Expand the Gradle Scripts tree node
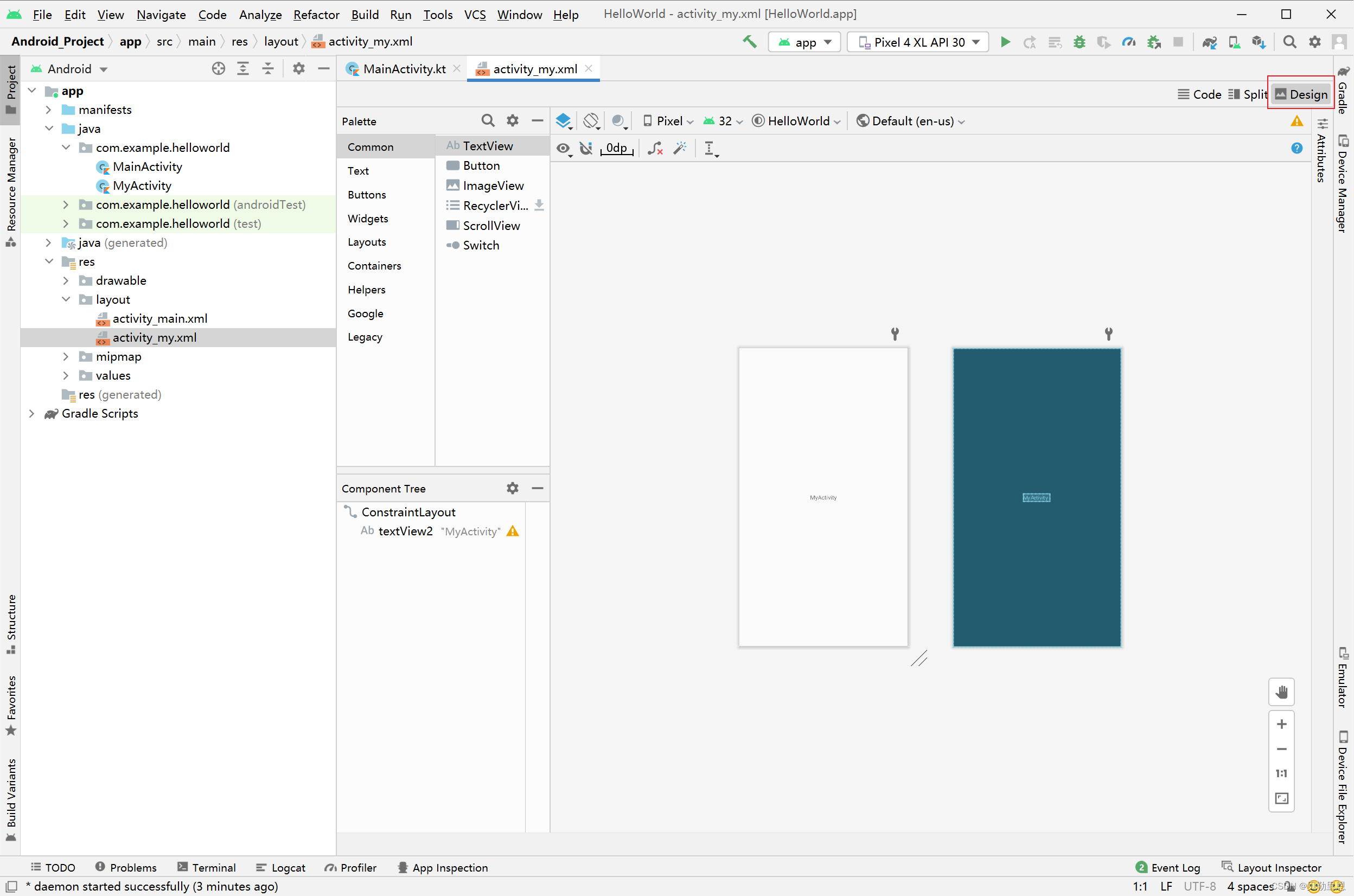Viewport: 1354px width, 896px height. (x=32, y=413)
